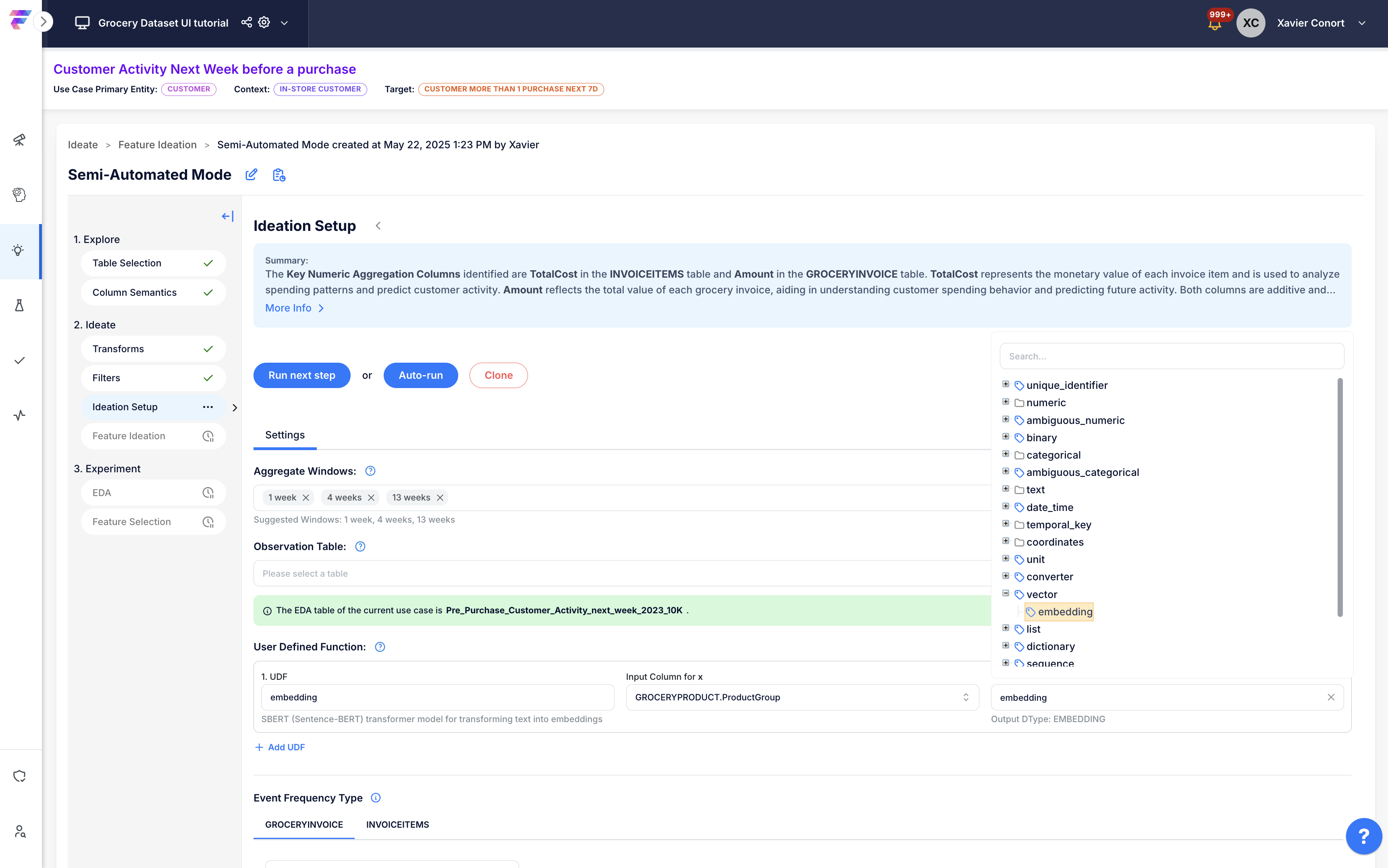Collapse the vector tree node
The width and height of the screenshot is (1388, 868).
tap(1006, 594)
